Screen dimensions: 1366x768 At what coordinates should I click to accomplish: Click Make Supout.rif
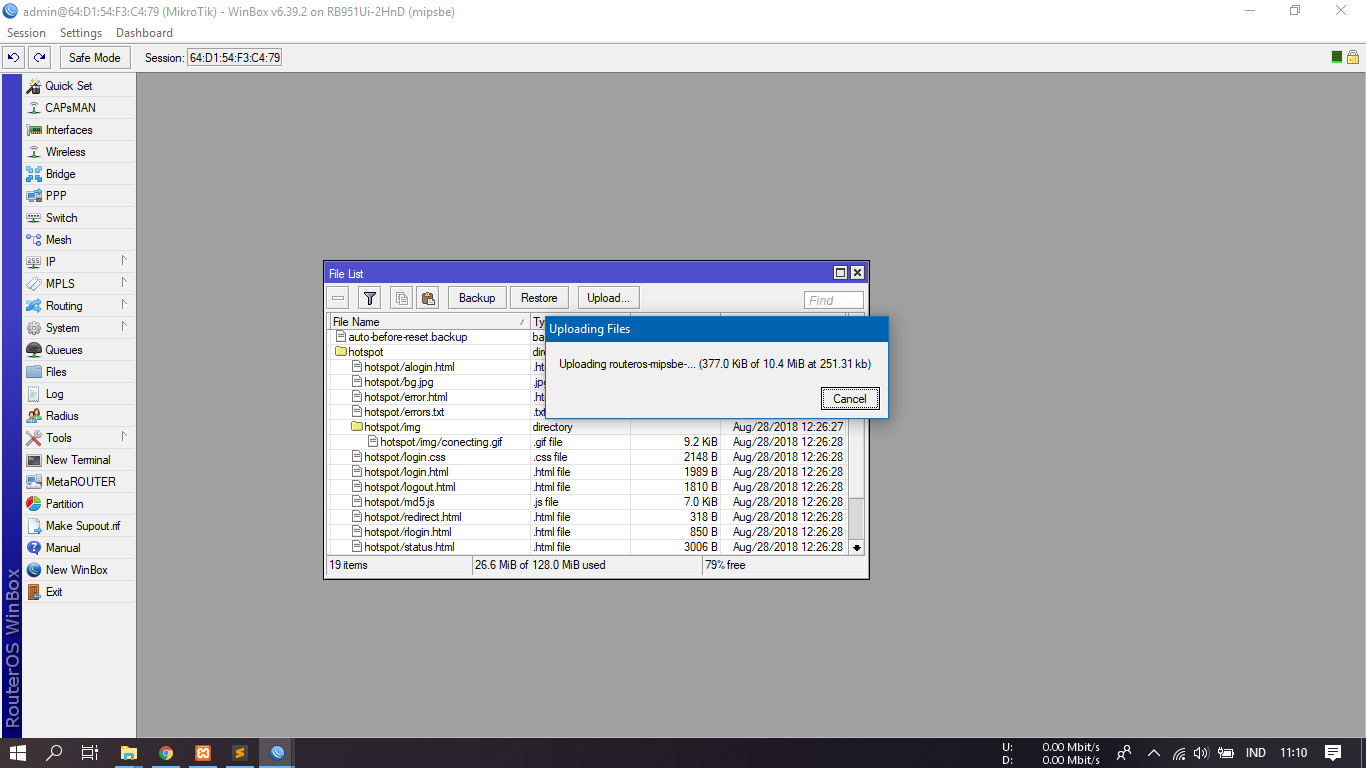[x=79, y=526]
